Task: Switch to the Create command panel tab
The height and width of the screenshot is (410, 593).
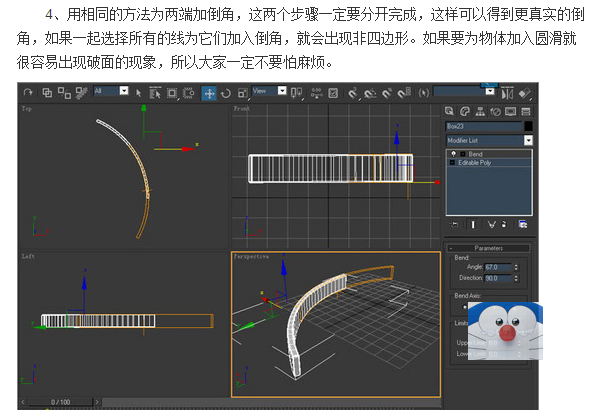Action: tap(449, 111)
